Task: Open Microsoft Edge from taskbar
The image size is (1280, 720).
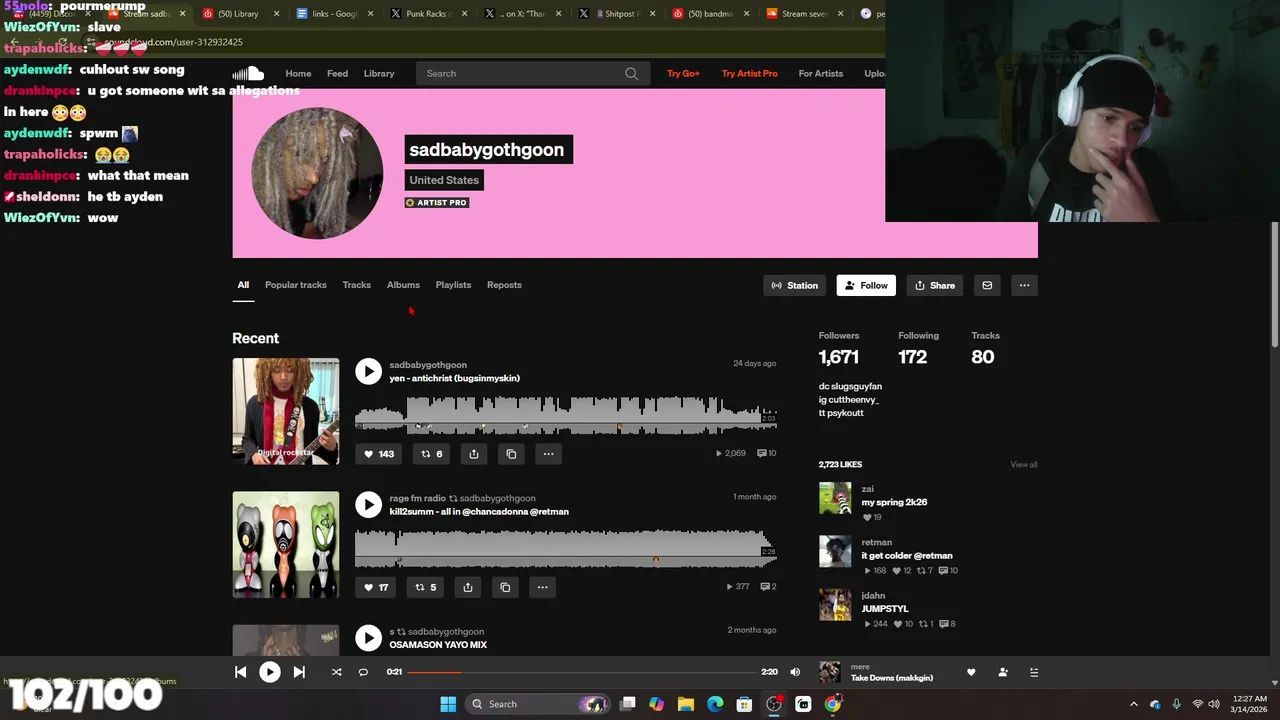Action: coord(715,704)
